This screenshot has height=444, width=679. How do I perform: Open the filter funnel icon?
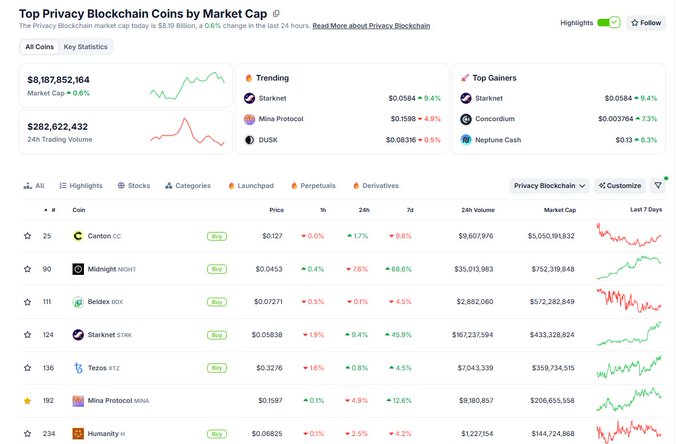pos(658,185)
